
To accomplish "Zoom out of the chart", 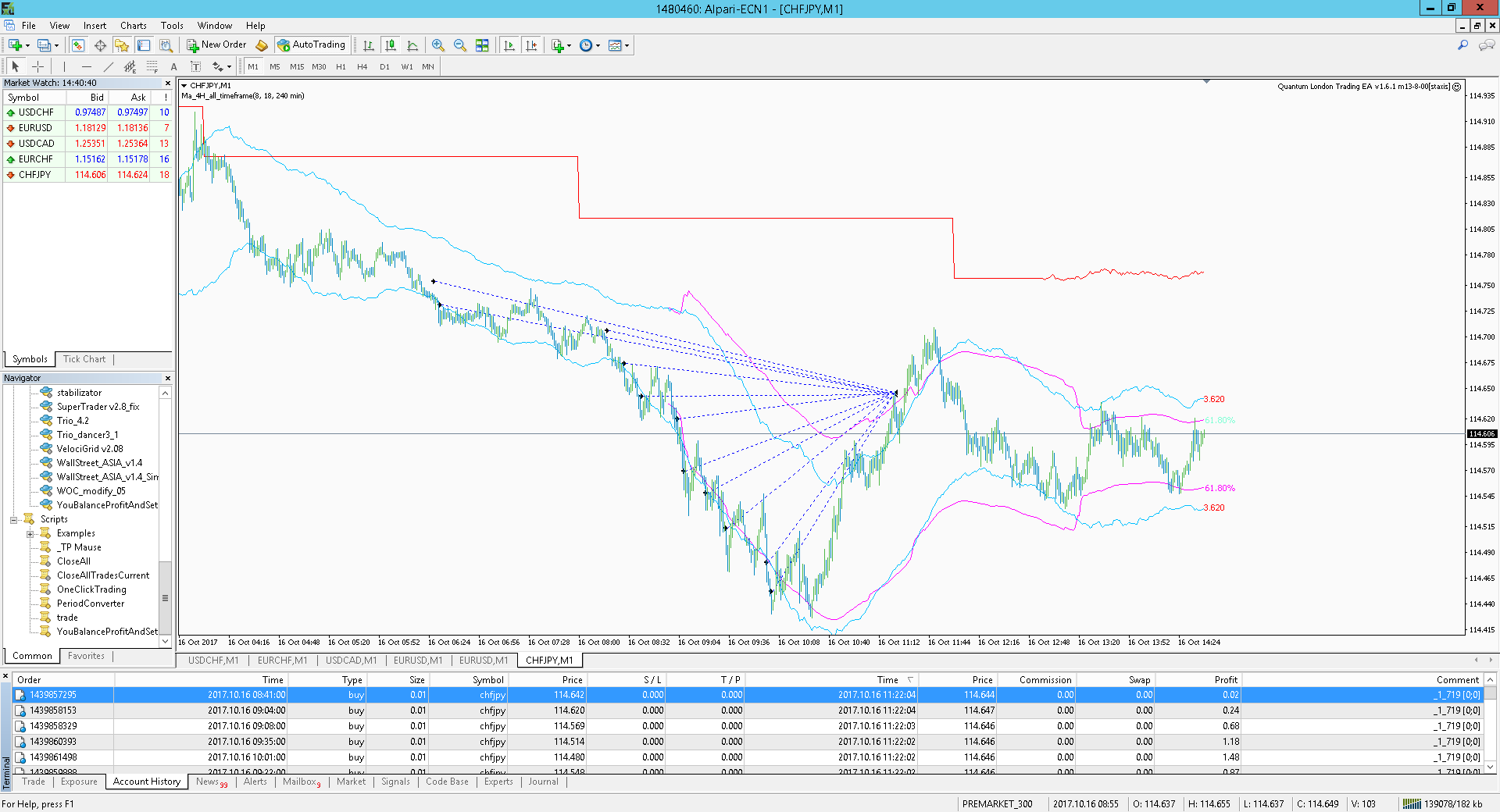I will pos(460,45).
